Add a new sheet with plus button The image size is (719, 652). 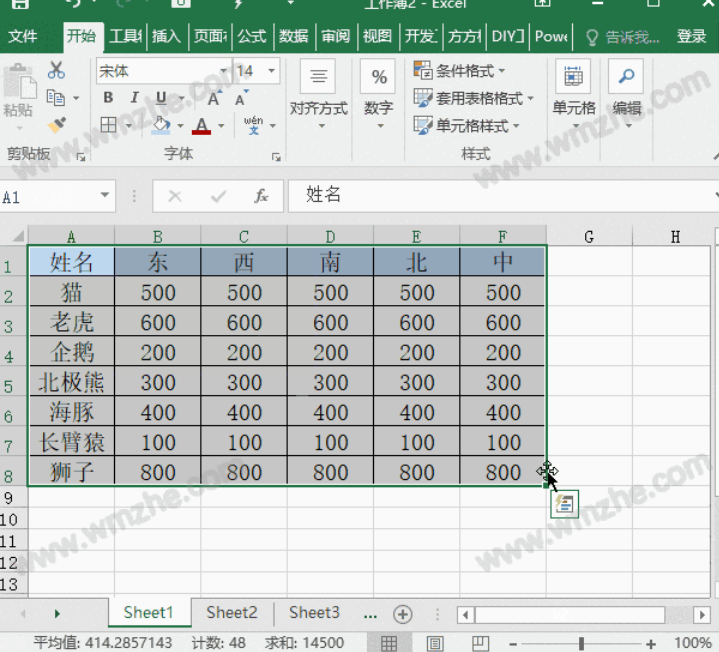click(403, 614)
